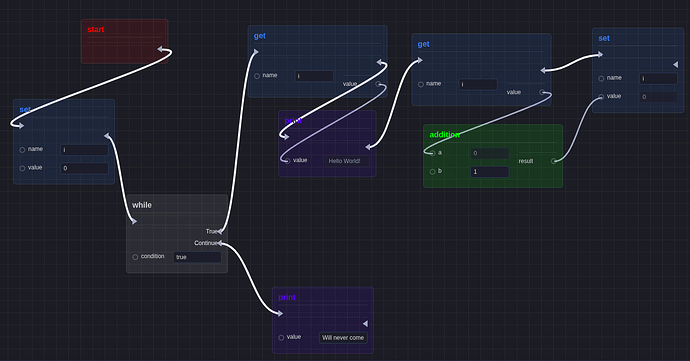Viewport: 690px width, 361px height.
Task: Edit the Hello World! value field
Action: (347, 161)
